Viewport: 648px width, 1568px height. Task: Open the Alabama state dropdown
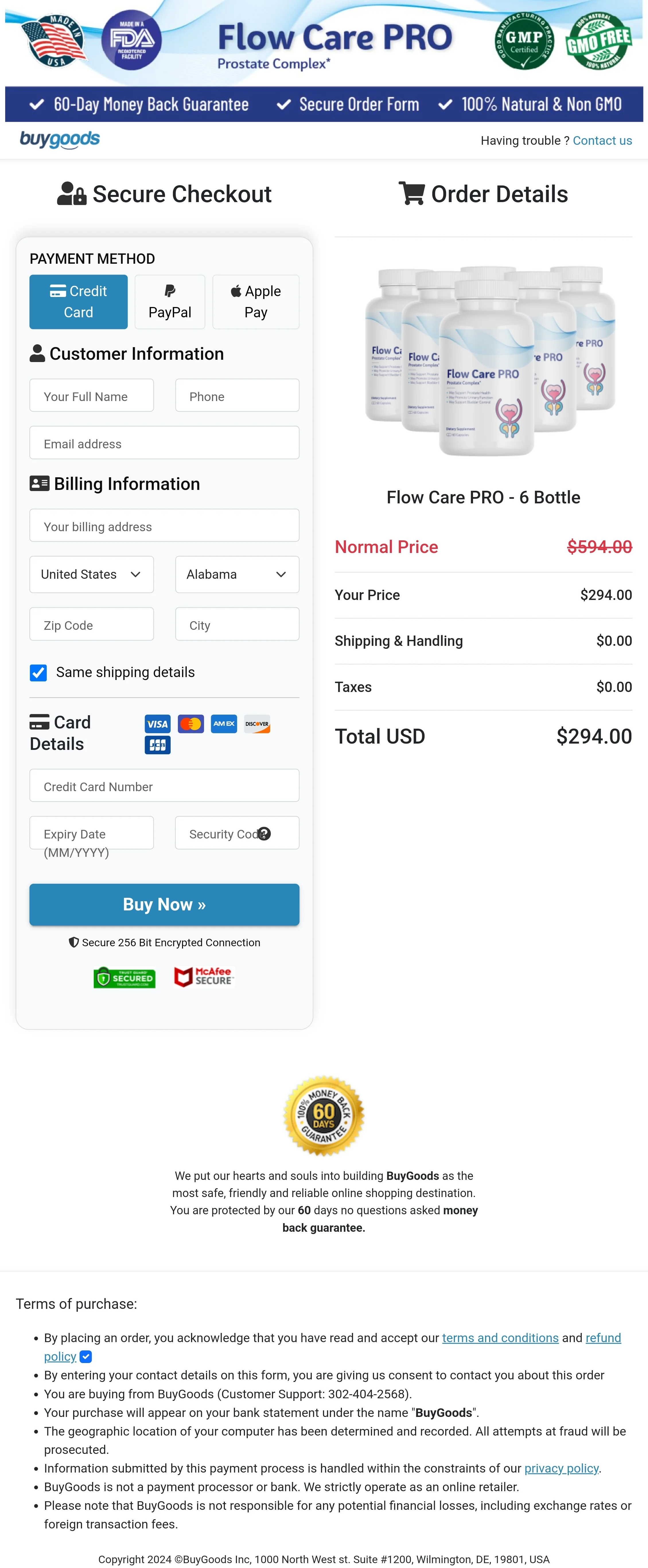[236, 574]
